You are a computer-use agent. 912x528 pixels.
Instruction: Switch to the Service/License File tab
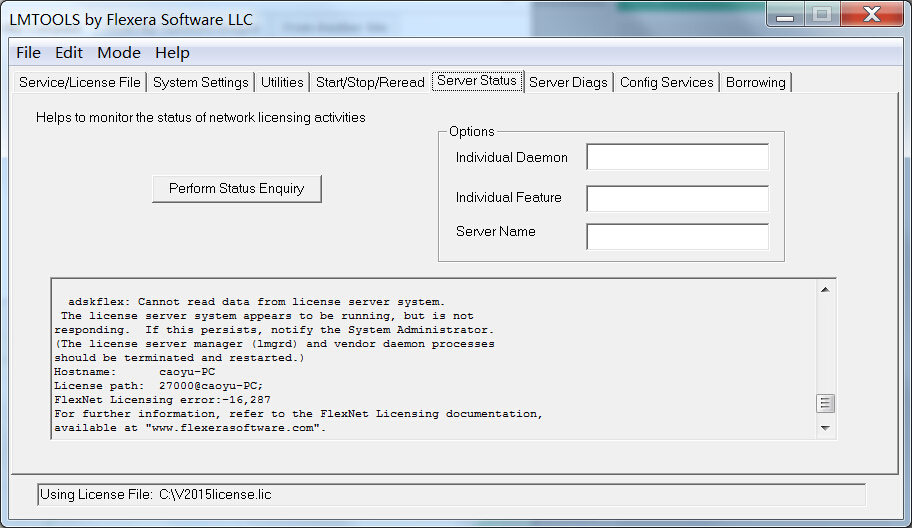80,83
